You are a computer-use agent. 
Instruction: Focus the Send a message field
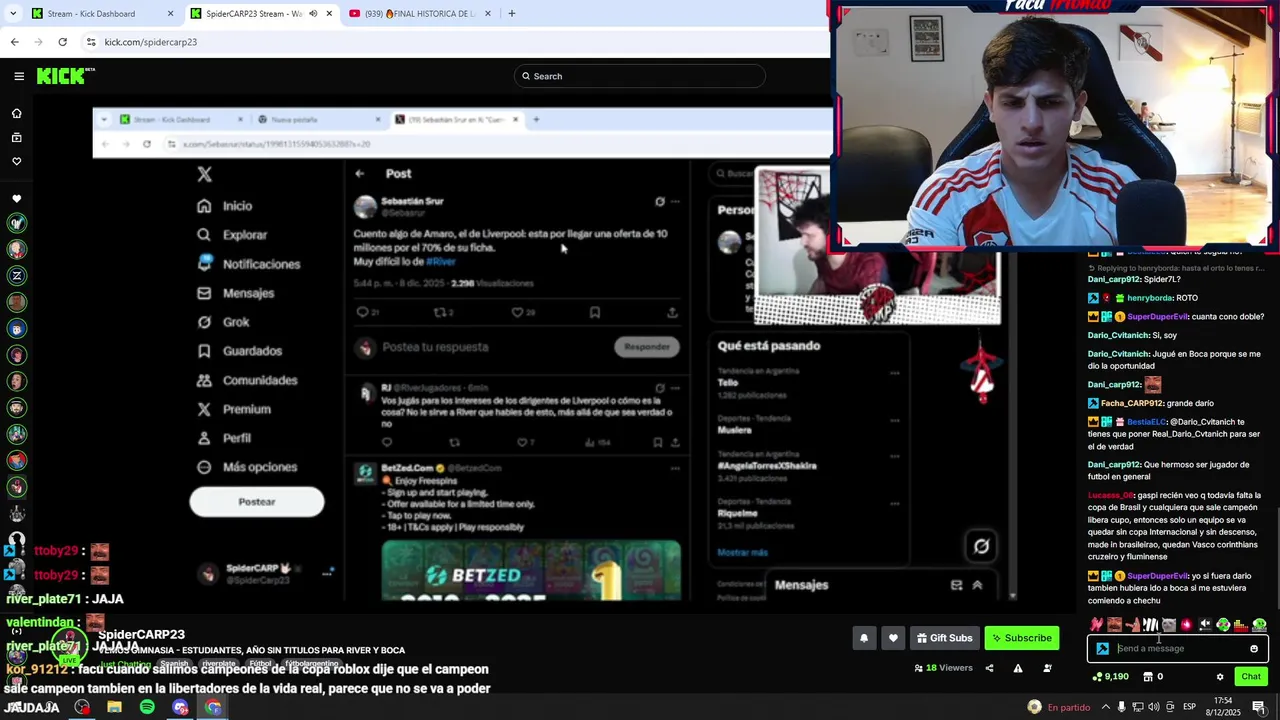pyautogui.click(x=1178, y=648)
